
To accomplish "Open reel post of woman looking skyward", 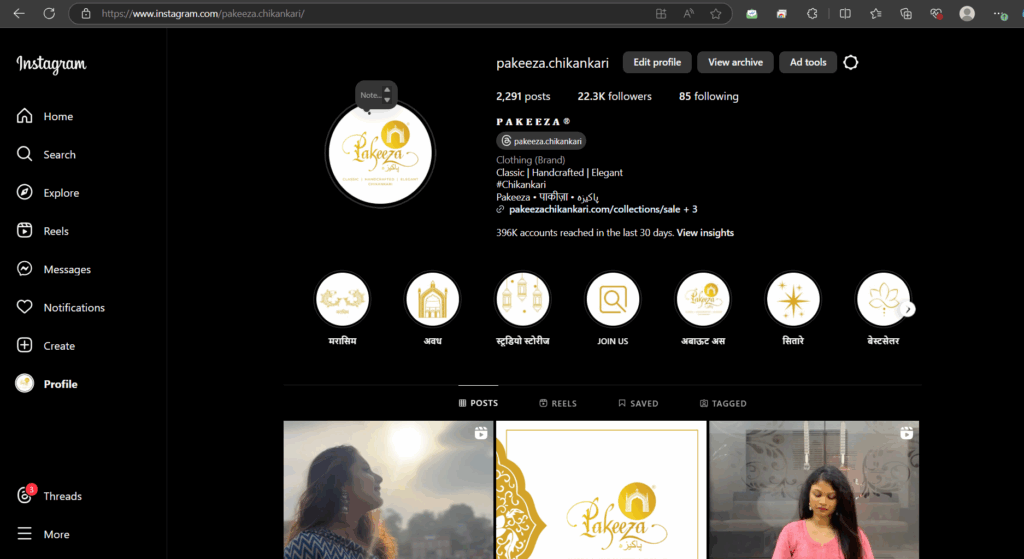I will pyautogui.click(x=389, y=490).
